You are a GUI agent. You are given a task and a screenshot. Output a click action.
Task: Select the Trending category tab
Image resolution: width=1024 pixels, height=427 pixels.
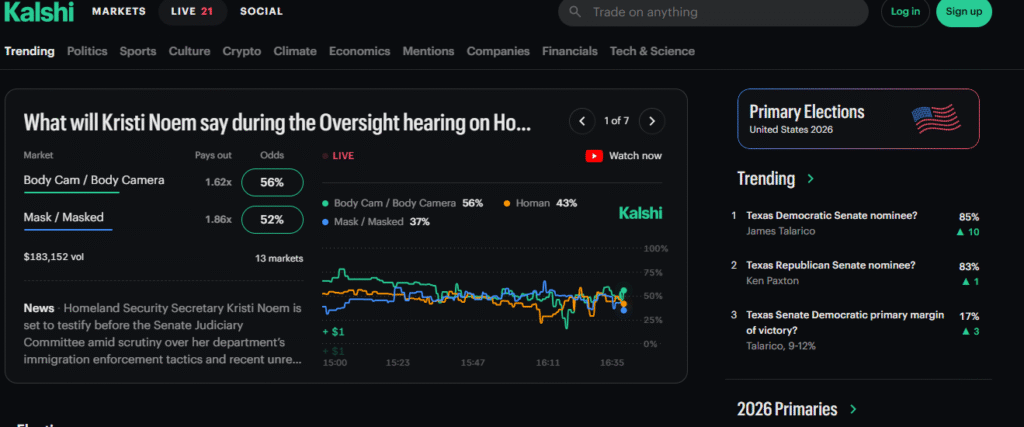(29, 51)
